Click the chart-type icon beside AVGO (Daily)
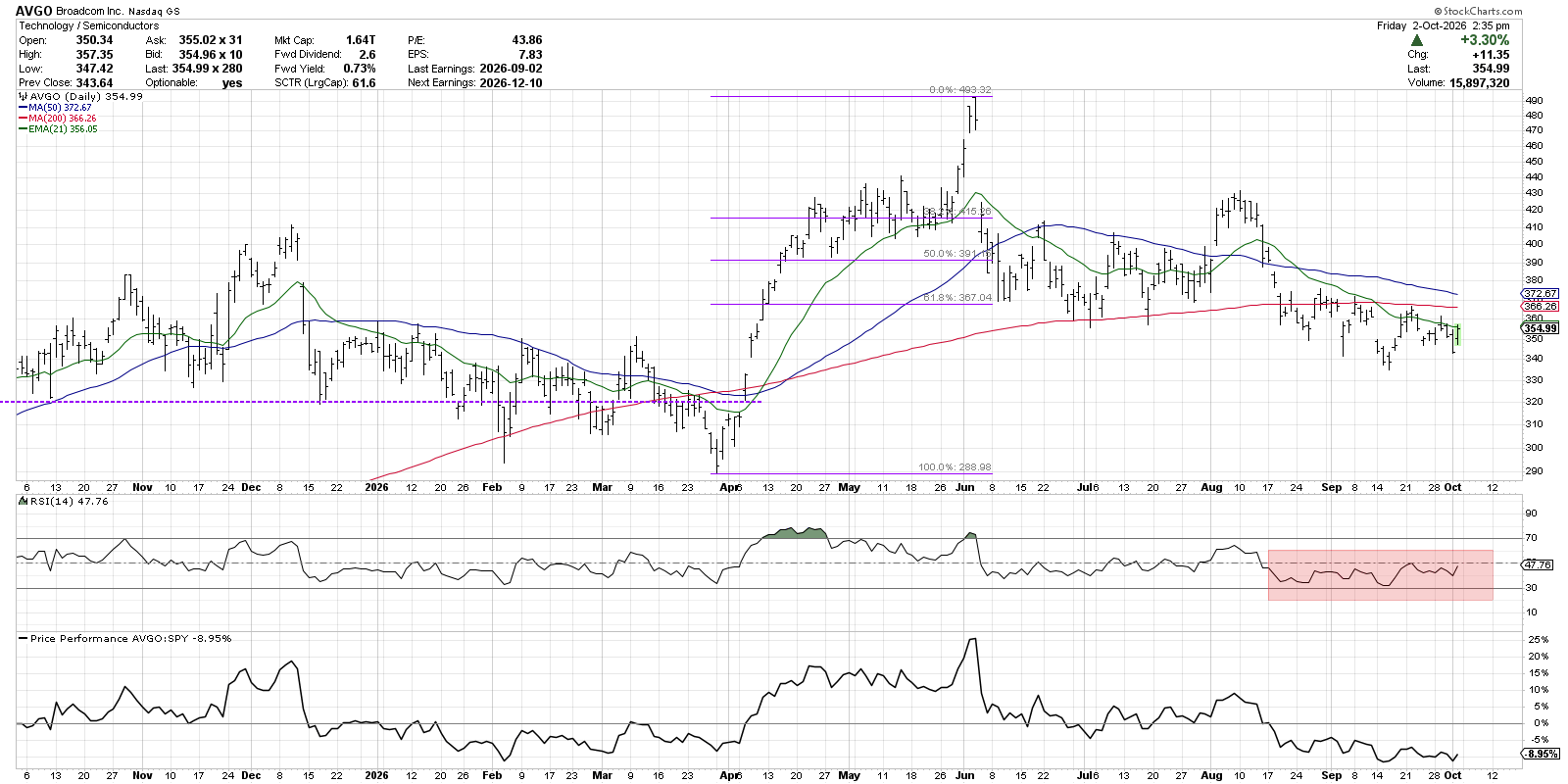The width and height of the screenshot is (1568, 784). (24, 96)
